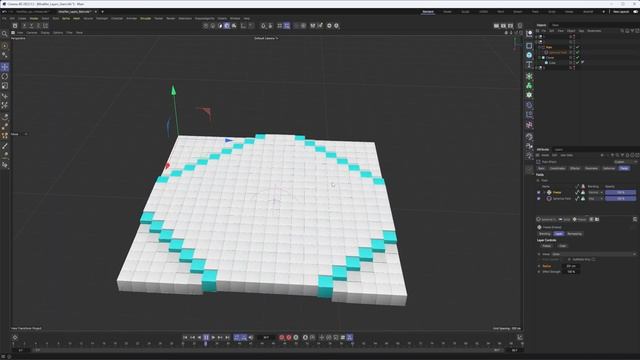The height and width of the screenshot is (360, 640).
Task: Switch to the Parameter tab
Action: 591,168
